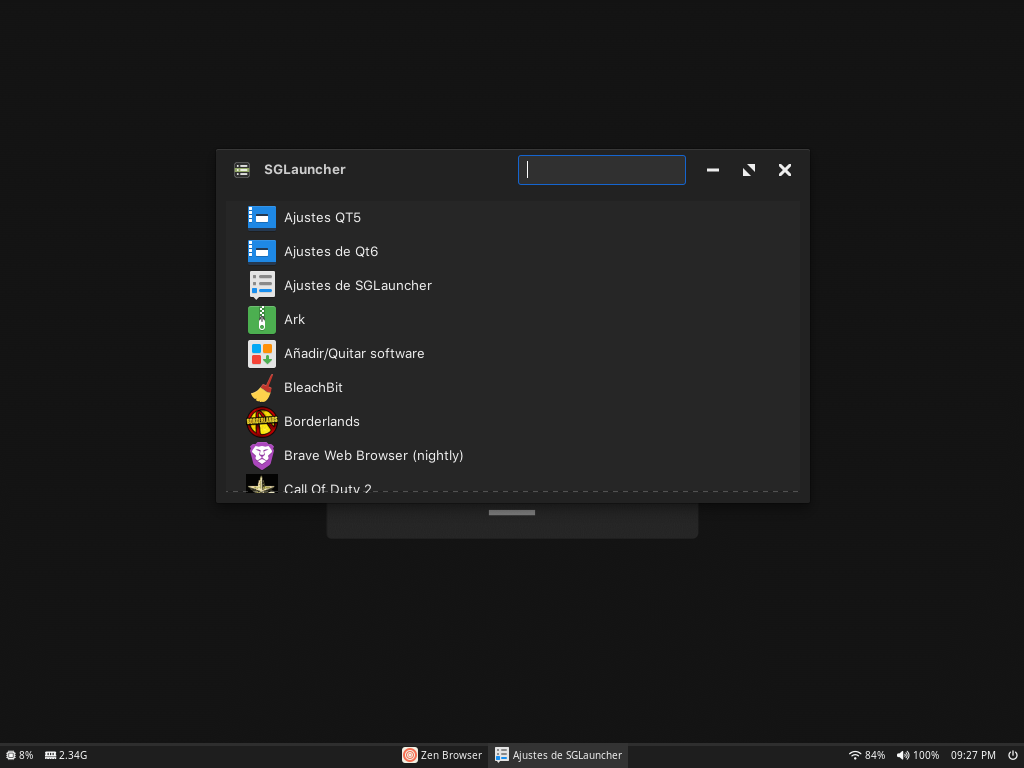The width and height of the screenshot is (1024, 768).
Task: Click the memory usage icon in the panel
Action: click(50, 755)
